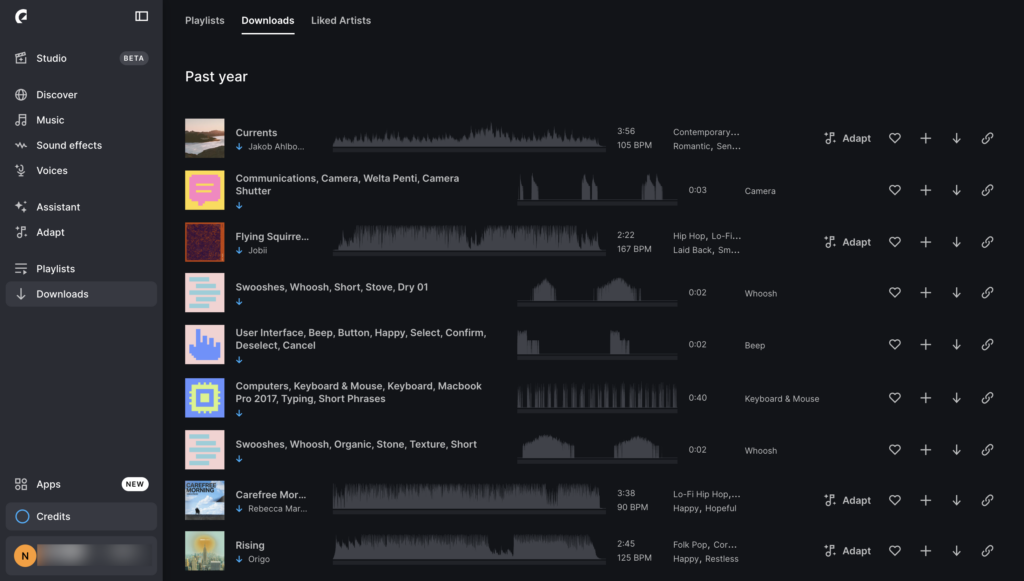1024x581 pixels.
Task: Download the Flying Squirrel track
Action: [956, 242]
